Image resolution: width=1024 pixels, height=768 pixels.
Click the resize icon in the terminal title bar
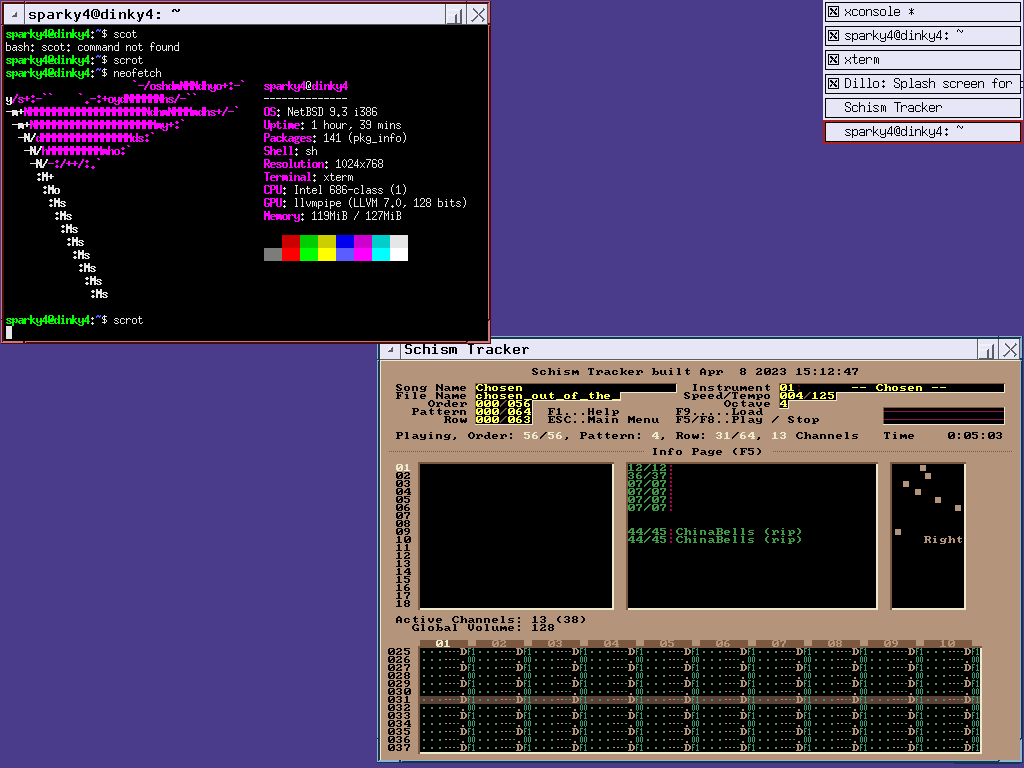[x=455, y=15]
